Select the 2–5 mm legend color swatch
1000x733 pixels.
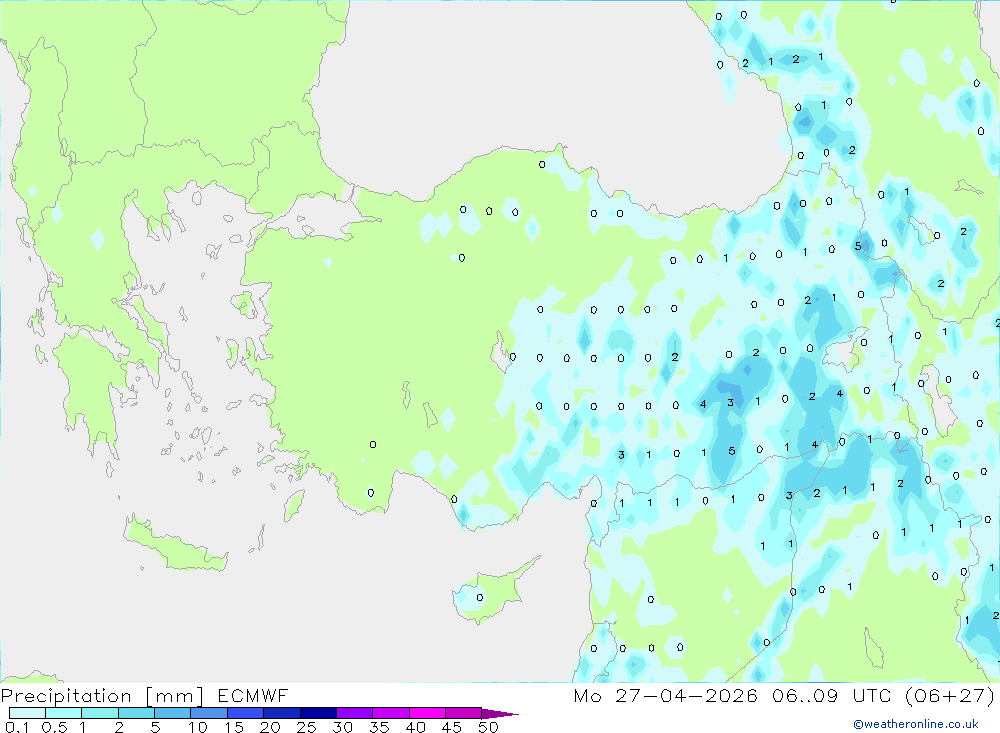point(136,713)
